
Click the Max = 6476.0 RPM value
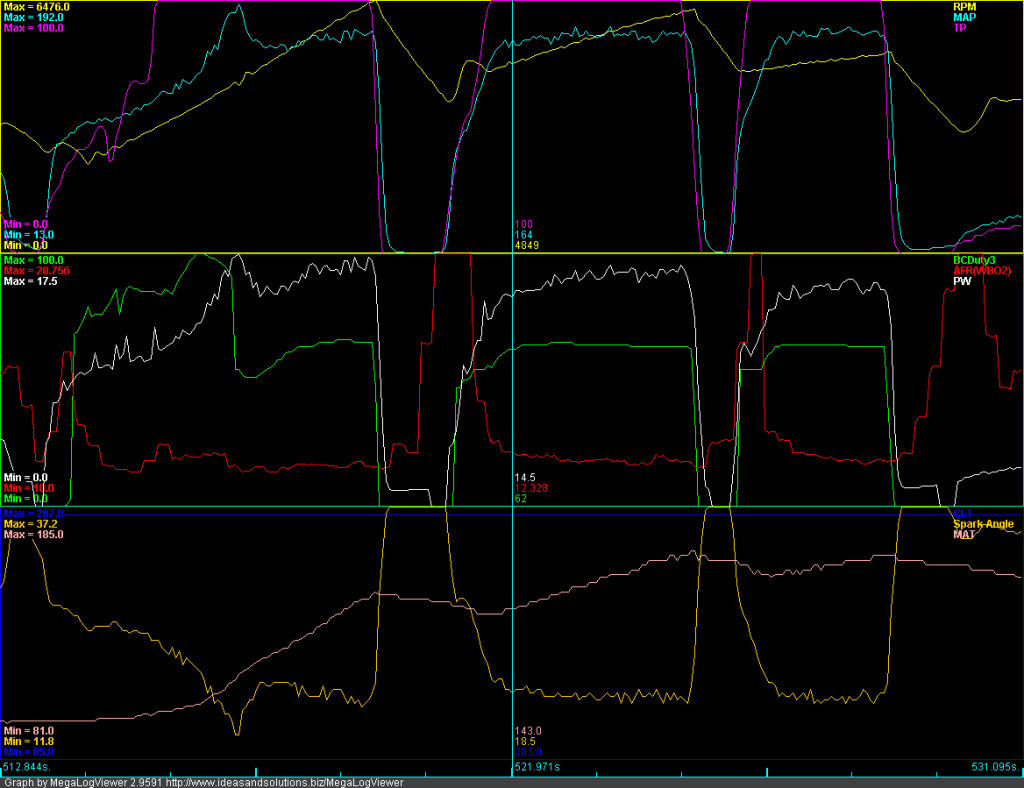[37, 7]
